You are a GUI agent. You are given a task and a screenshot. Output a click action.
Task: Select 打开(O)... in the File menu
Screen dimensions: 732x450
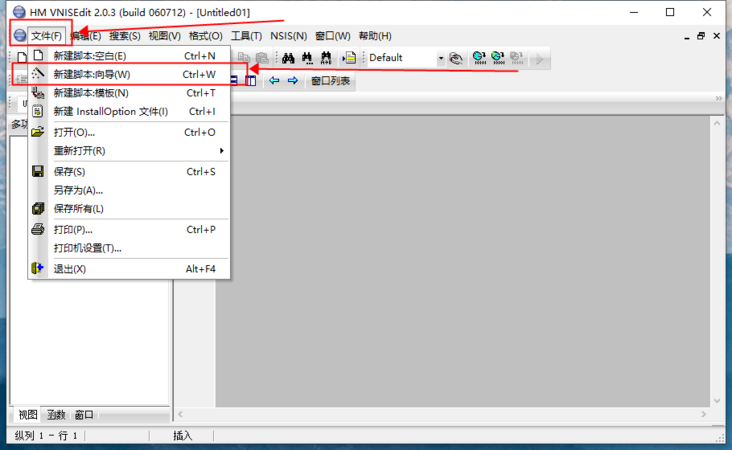[x=129, y=133]
